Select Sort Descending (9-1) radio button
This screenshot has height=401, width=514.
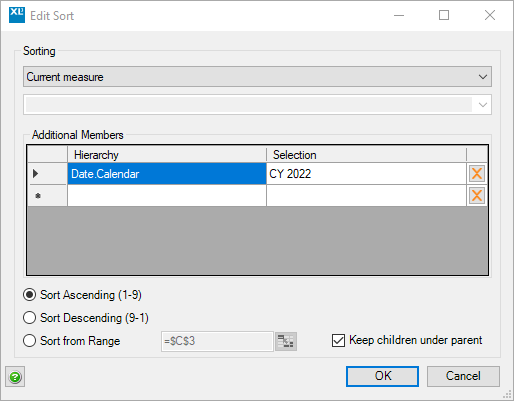(29, 318)
